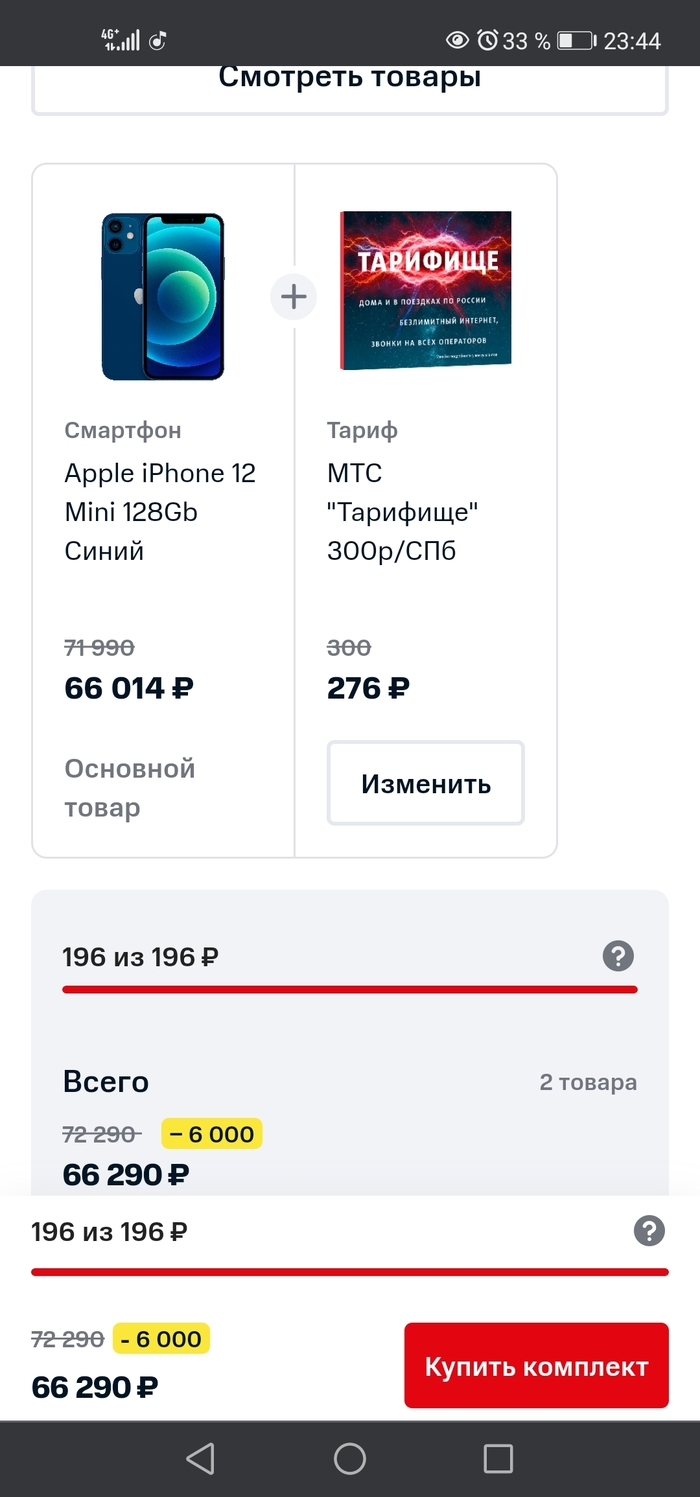Image resolution: width=700 pixels, height=1497 pixels.
Task: Tap the battery indicator in status bar
Action: pyautogui.click(x=576, y=41)
